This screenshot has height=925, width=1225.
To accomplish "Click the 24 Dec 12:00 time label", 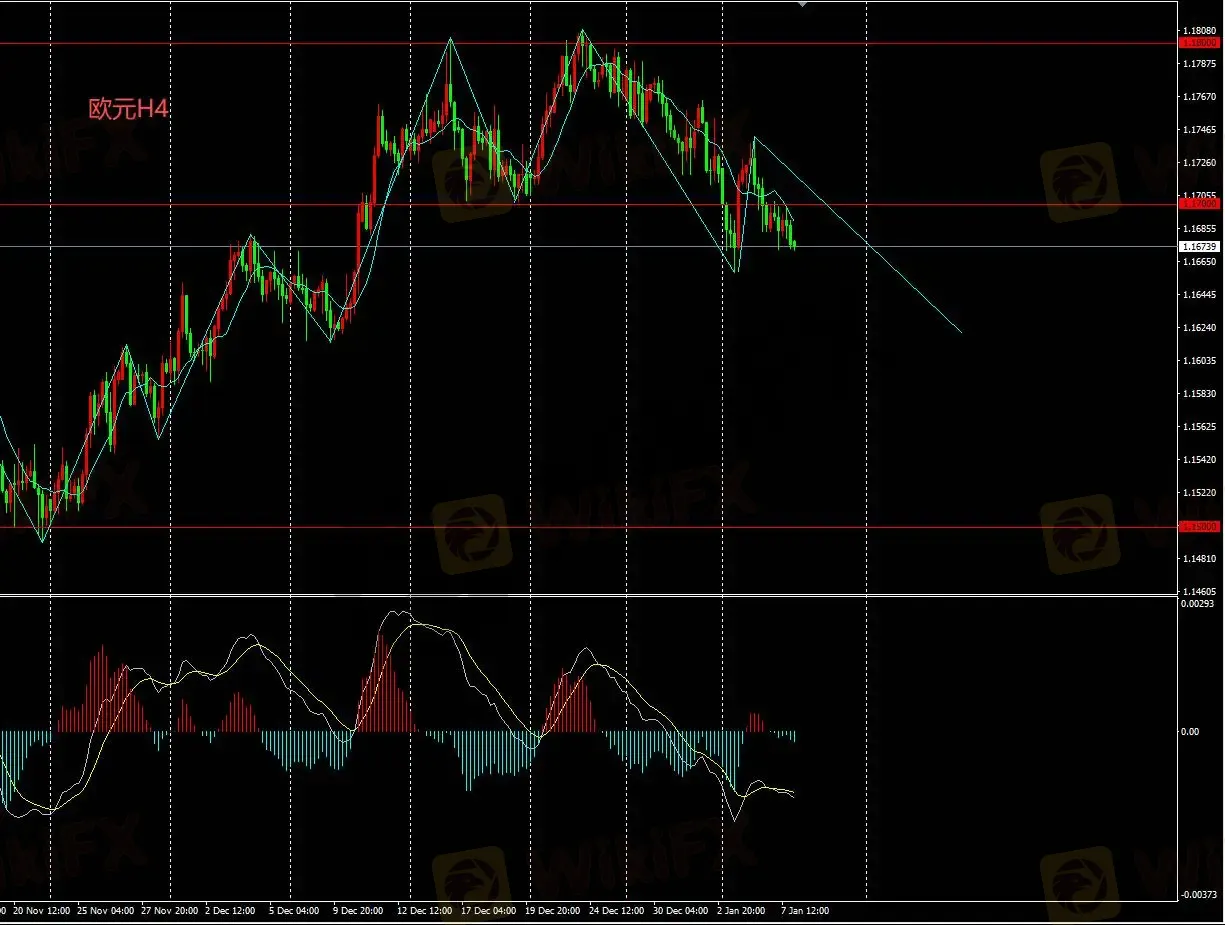I will click(617, 911).
